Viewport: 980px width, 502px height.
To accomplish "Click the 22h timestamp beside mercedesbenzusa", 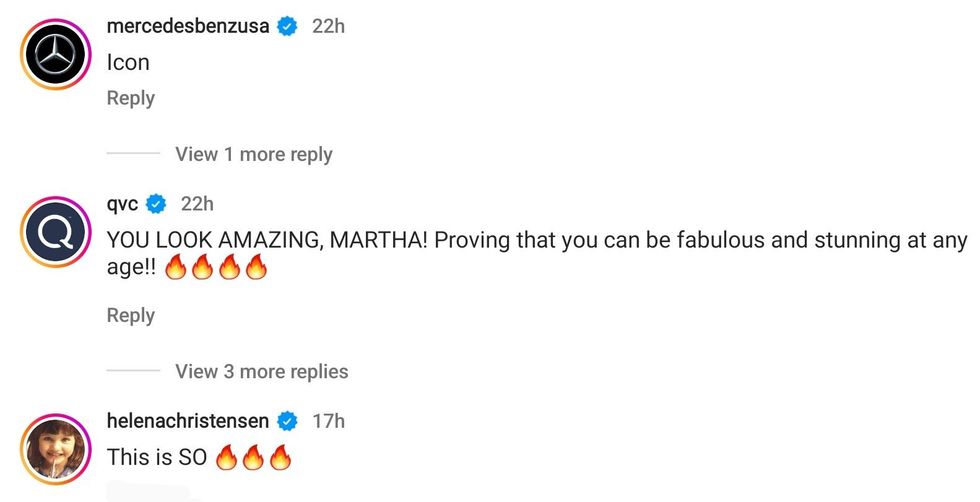I will click(328, 27).
